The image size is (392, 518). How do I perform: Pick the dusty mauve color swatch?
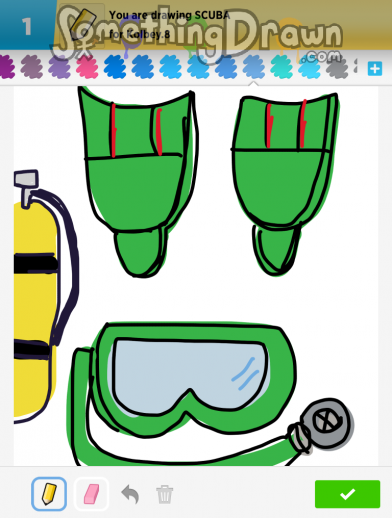pyautogui.click(x=32, y=67)
